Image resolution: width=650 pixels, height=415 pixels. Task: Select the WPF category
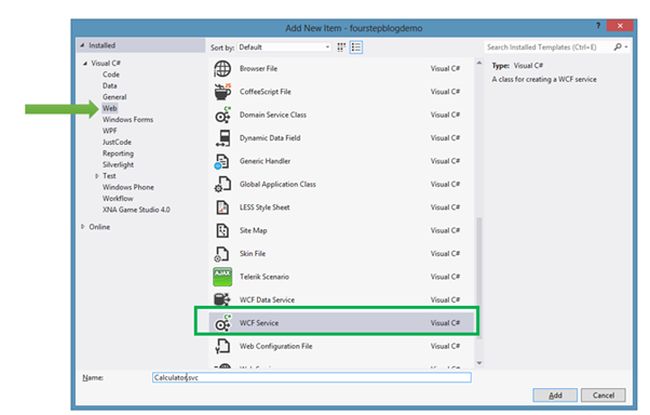(110, 131)
